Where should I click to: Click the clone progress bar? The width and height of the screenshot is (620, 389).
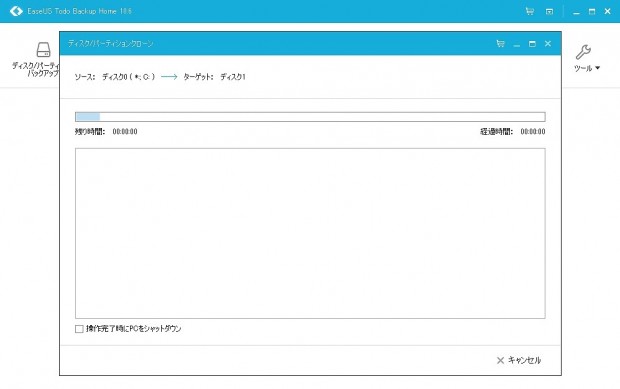tap(310, 117)
